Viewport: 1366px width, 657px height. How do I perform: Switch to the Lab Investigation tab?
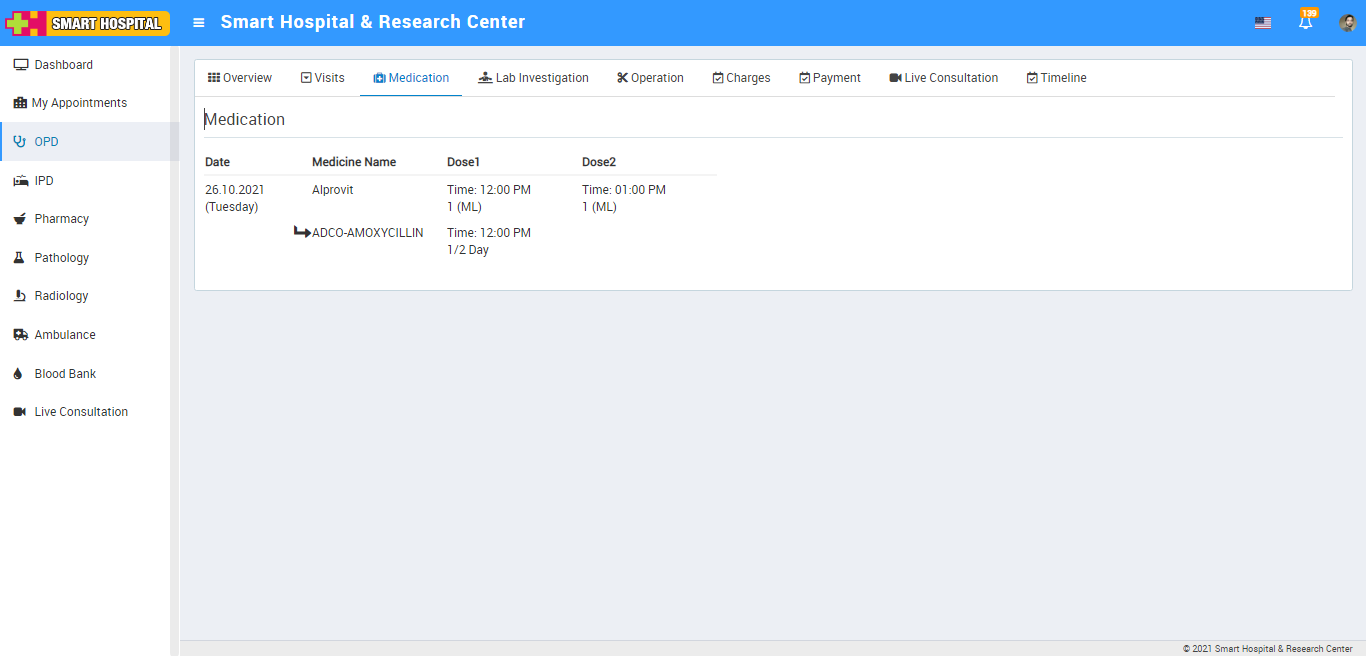534,78
